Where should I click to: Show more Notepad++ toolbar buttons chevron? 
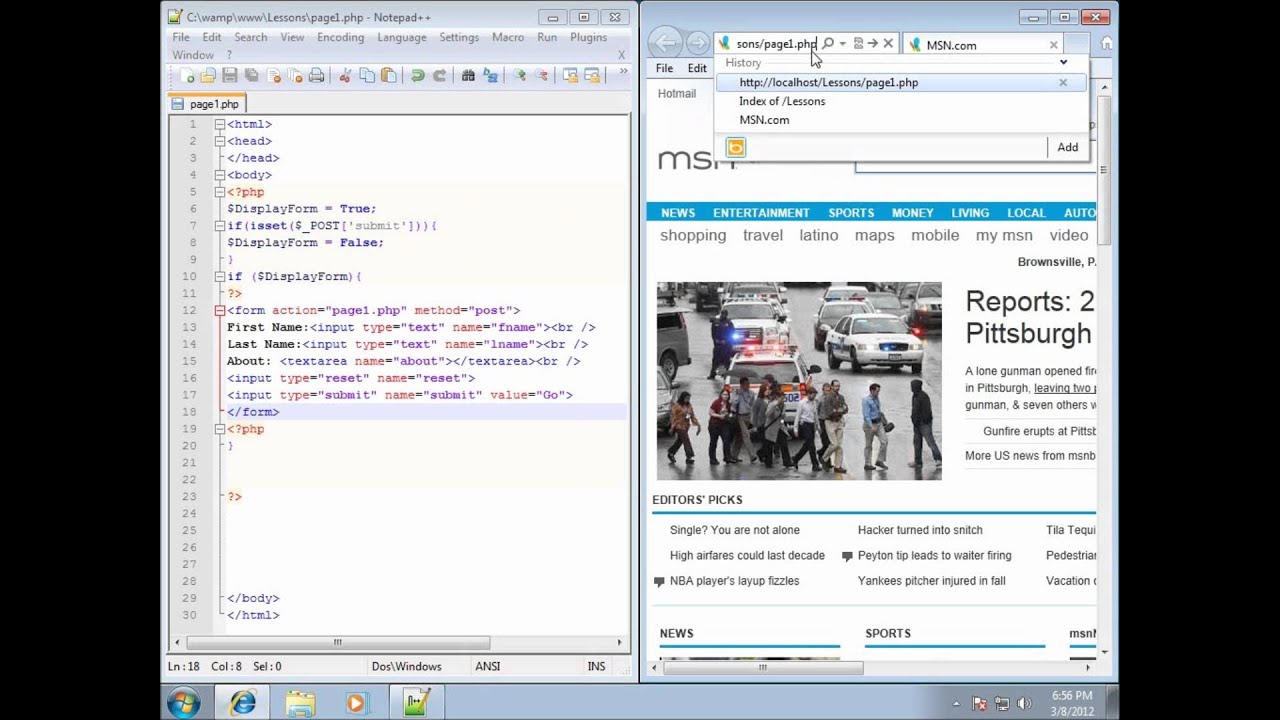pos(623,72)
